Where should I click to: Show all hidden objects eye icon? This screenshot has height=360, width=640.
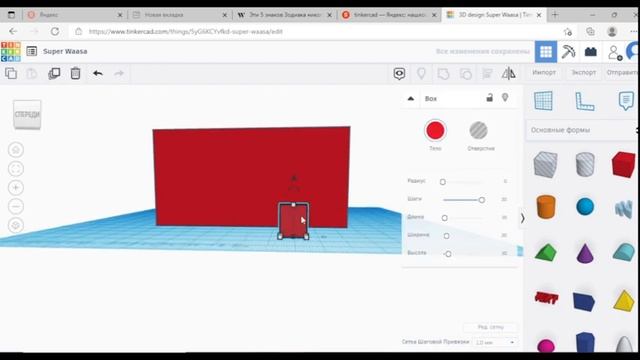pos(399,73)
